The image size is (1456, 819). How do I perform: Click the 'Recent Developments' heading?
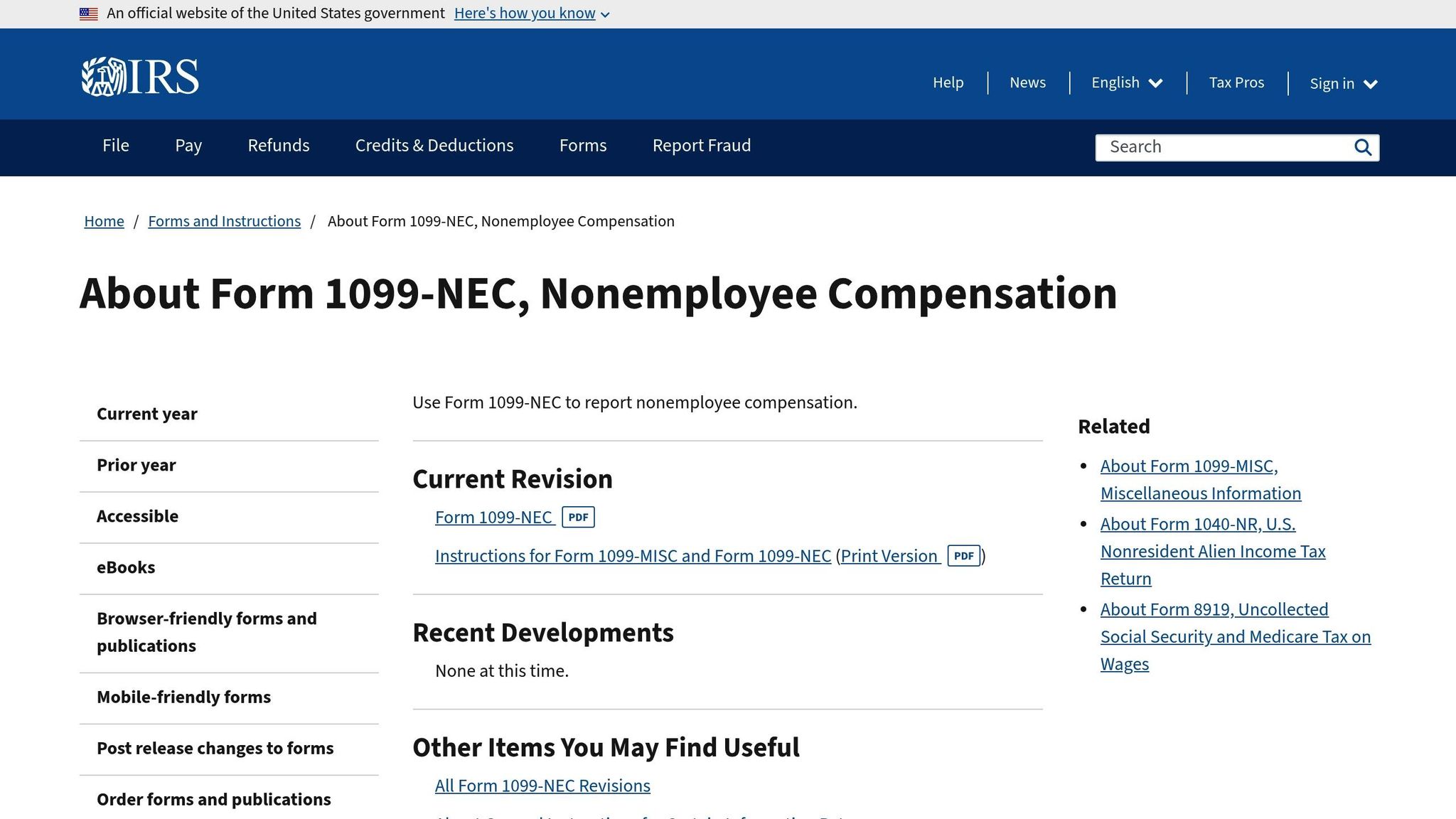[543, 633]
